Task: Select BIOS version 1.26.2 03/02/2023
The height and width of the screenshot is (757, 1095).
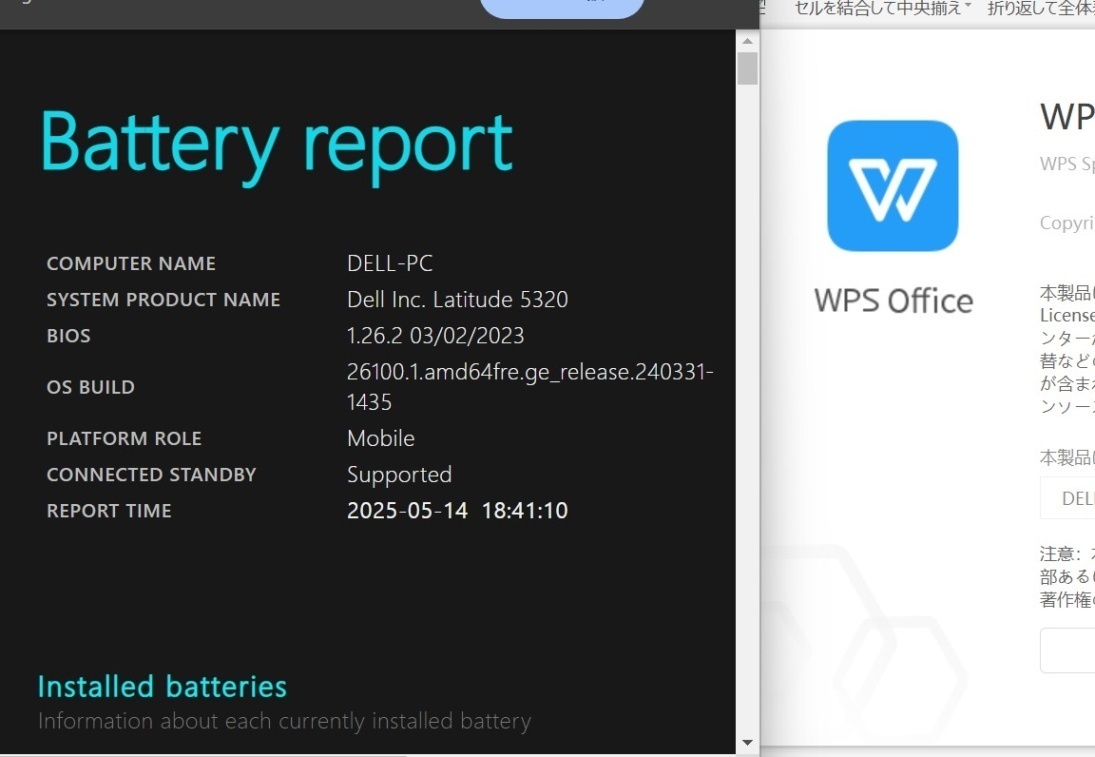Action: 435,336
